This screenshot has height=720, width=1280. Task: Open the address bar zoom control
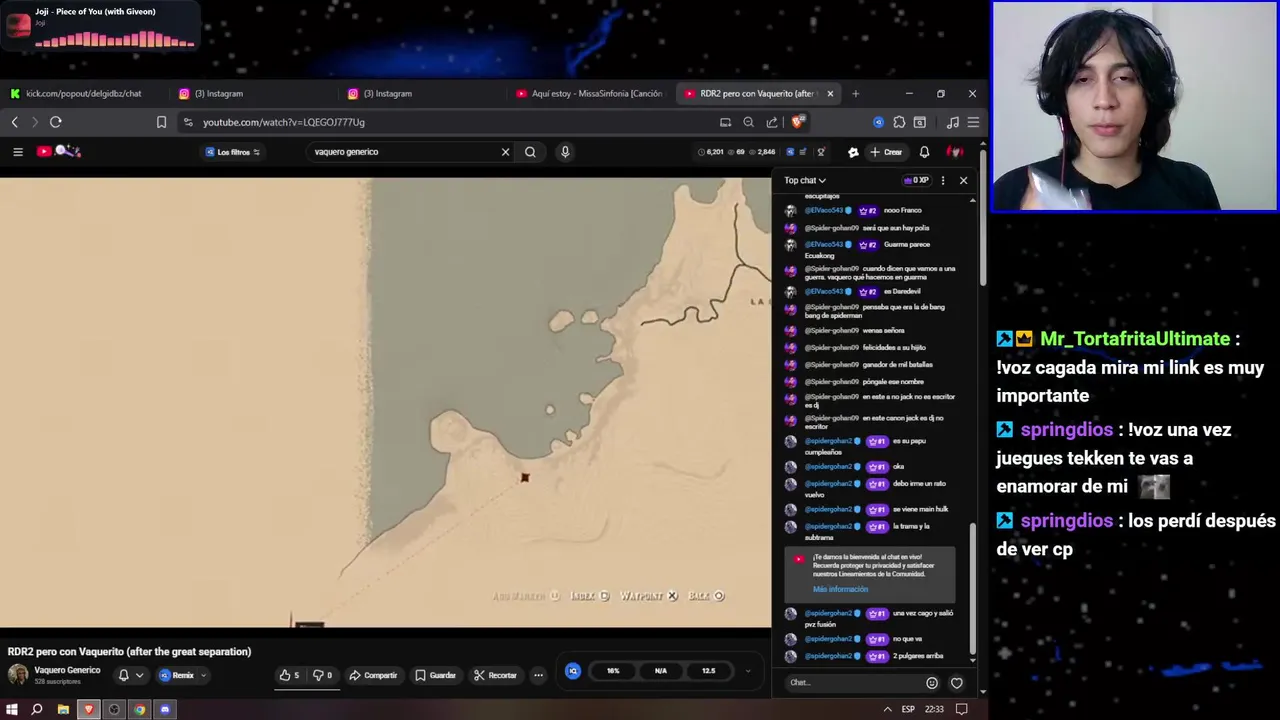748,122
